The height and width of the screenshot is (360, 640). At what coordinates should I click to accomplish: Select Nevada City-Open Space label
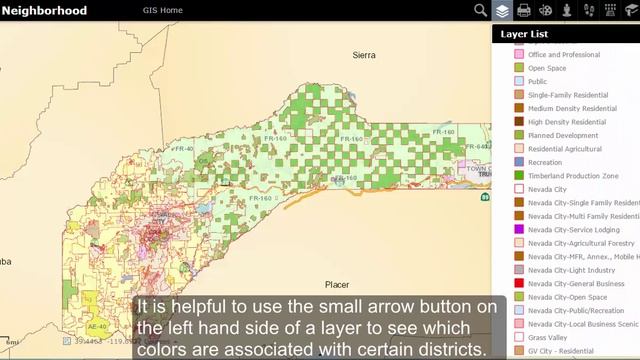[x=568, y=297]
